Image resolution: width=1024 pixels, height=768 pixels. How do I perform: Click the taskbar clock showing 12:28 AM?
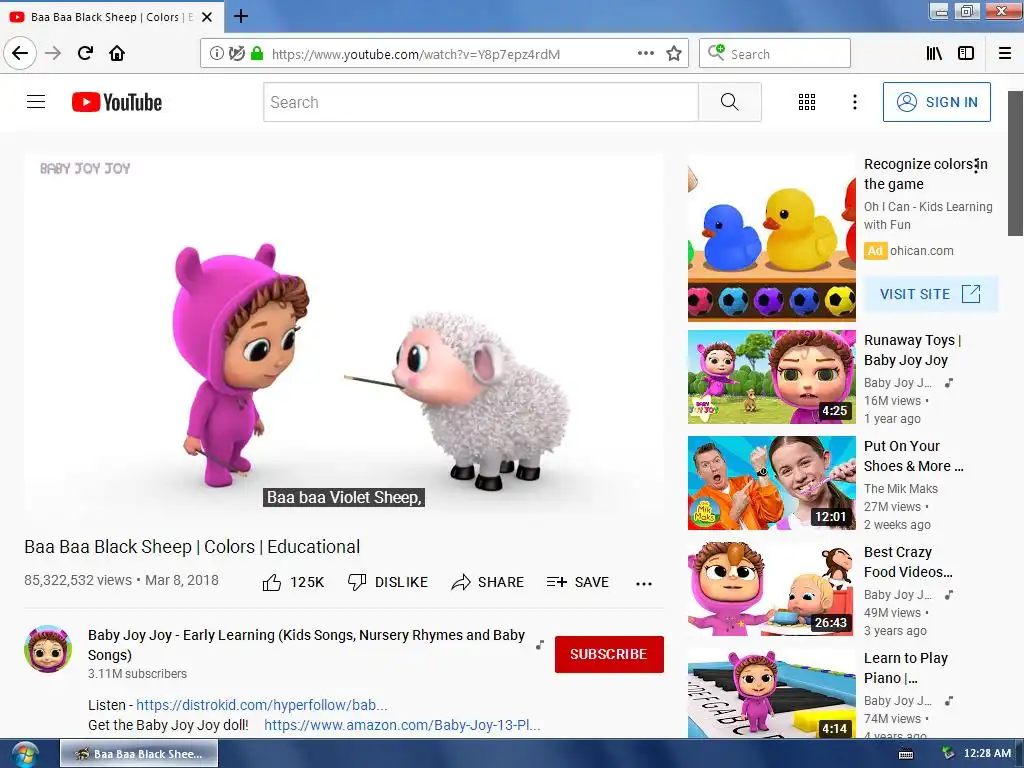pos(987,754)
